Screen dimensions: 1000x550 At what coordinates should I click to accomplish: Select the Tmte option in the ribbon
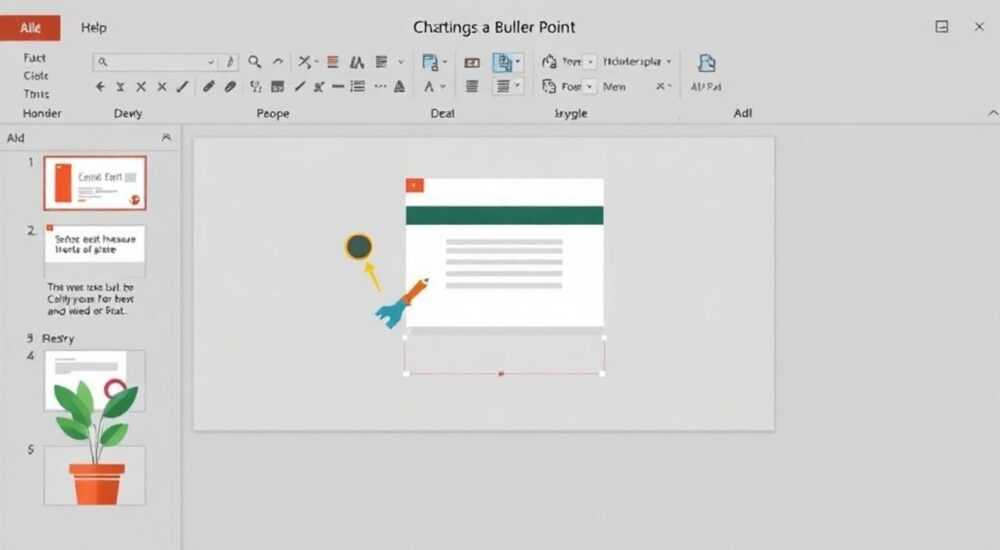point(36,94)
